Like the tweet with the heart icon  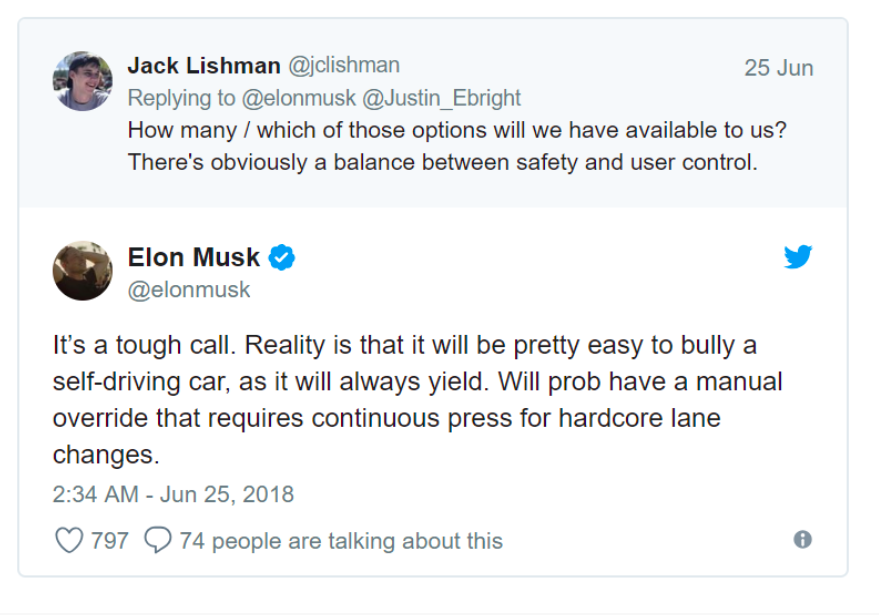click(69, 540)
